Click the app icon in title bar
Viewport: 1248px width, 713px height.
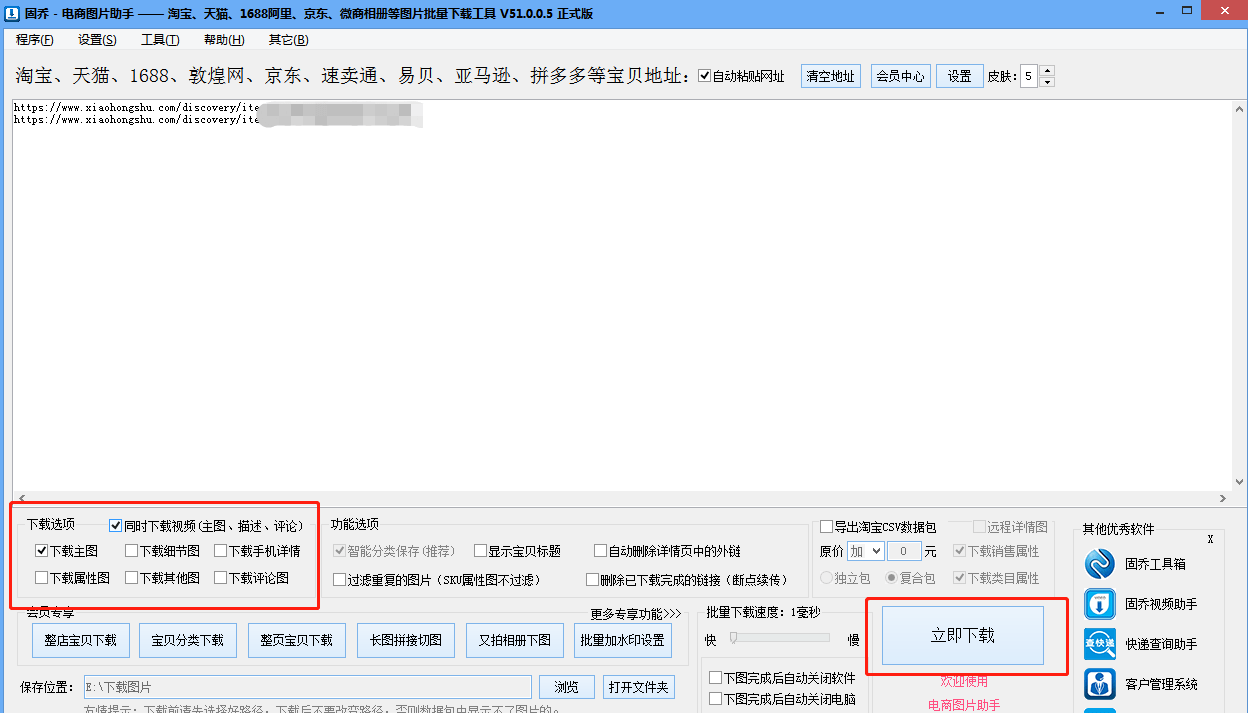pyautogui.click(x=11, y=13)
